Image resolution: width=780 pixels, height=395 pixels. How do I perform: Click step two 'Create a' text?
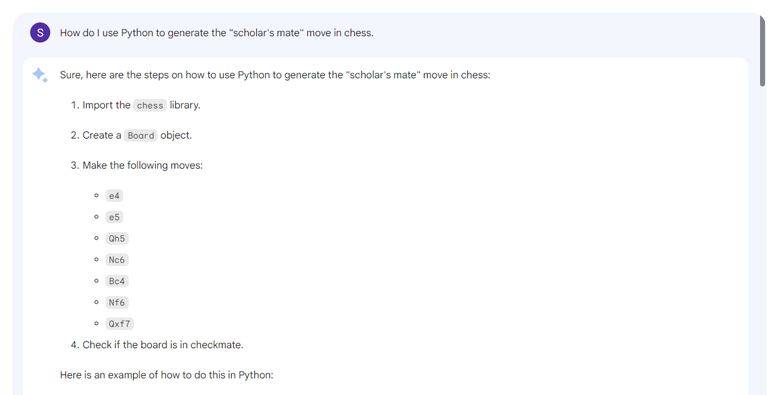coord(101,135)
